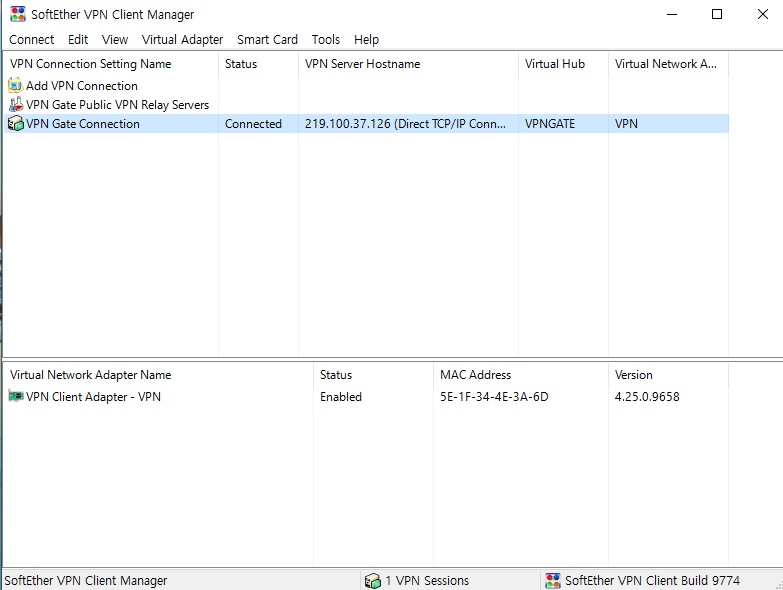The height and width of the screenshot is (590, 783).
Task: Select the Add VPN Connection text
Action: pos(82,86)
